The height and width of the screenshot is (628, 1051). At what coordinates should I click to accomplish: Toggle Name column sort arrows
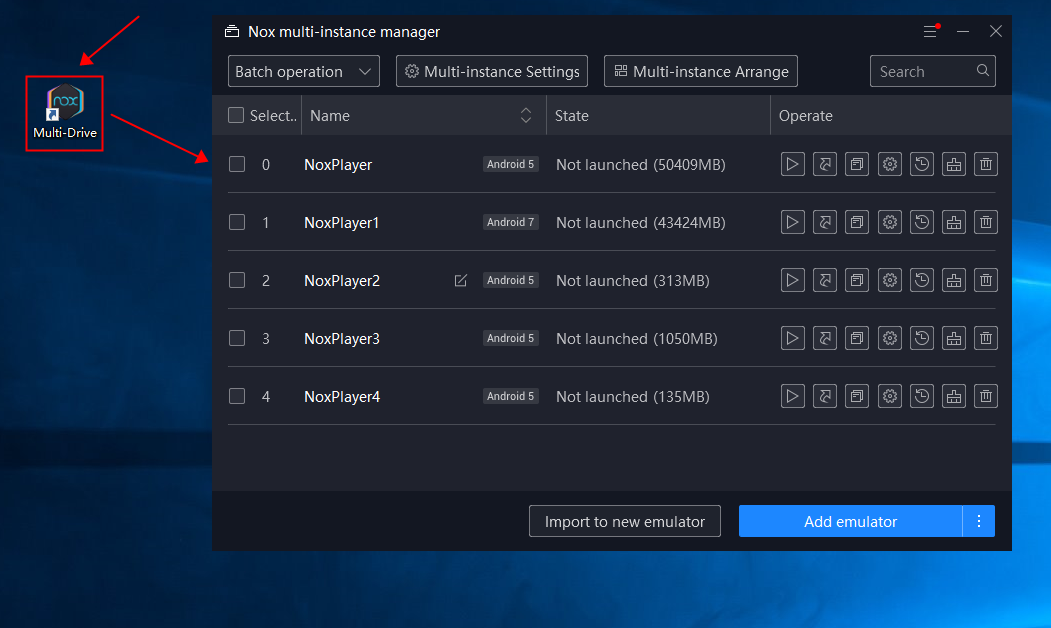(526, 115)
